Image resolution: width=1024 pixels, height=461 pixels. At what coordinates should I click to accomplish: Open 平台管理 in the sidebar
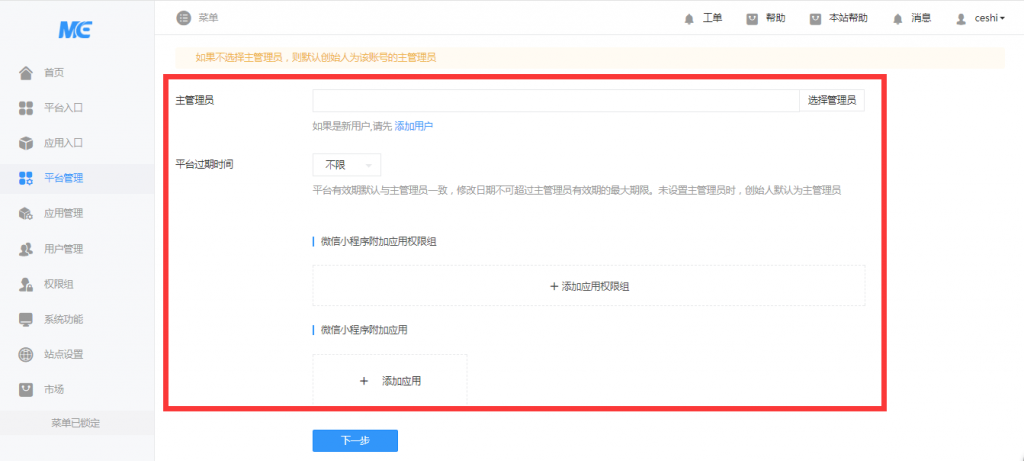[62, 178]
